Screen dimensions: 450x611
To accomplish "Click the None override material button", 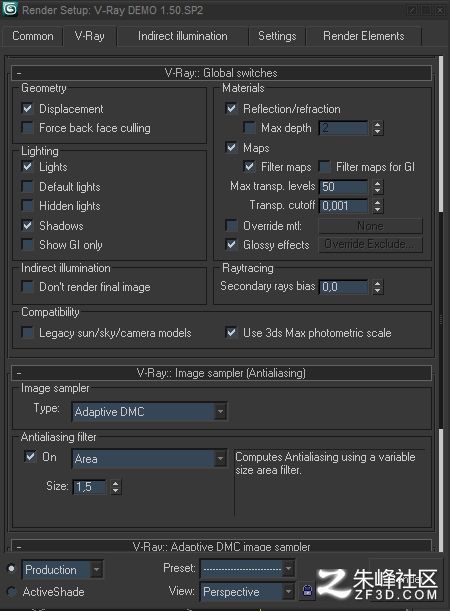I will [x=371, y=226].
